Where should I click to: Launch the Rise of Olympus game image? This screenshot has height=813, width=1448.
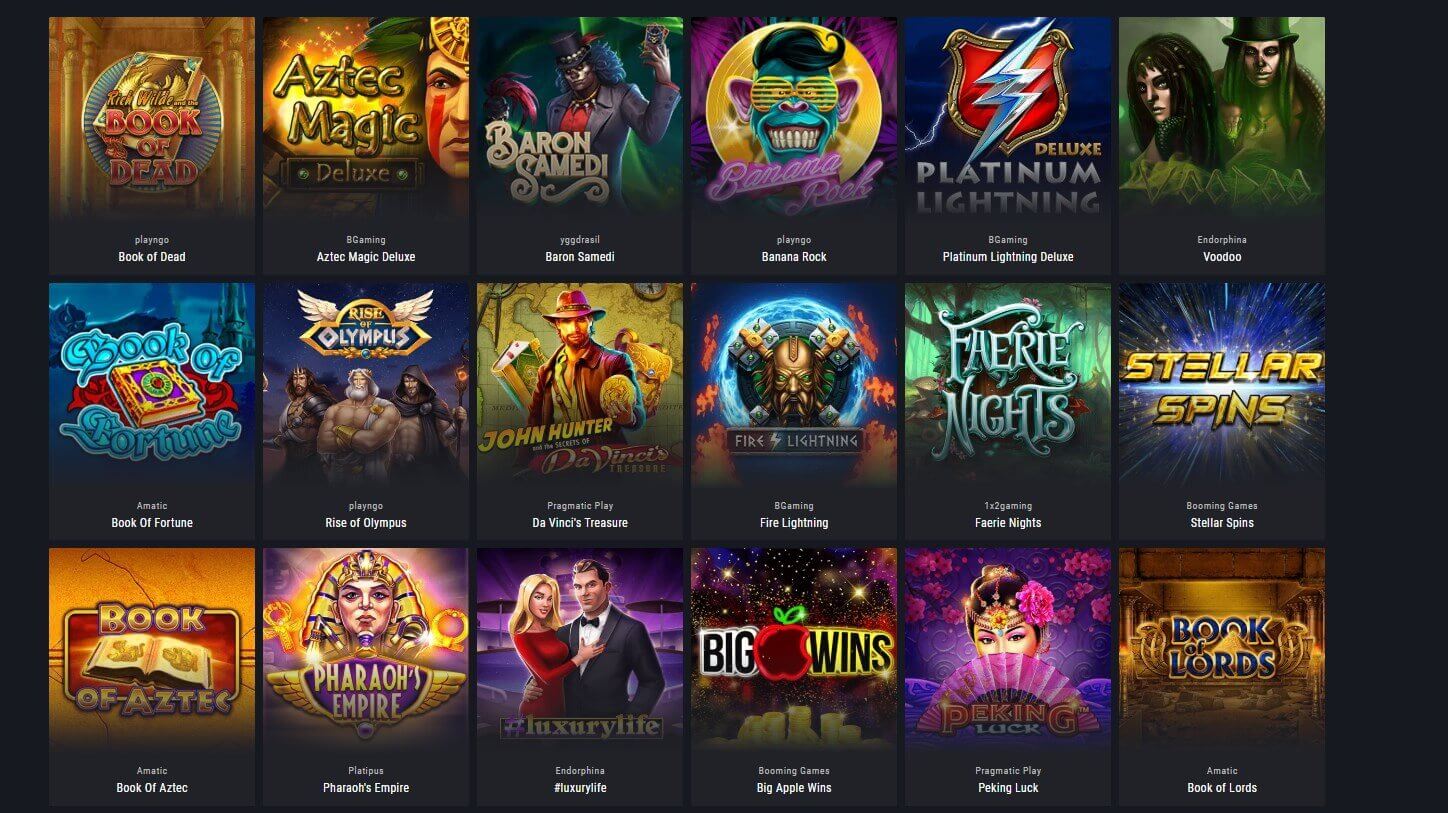(366, 385)
